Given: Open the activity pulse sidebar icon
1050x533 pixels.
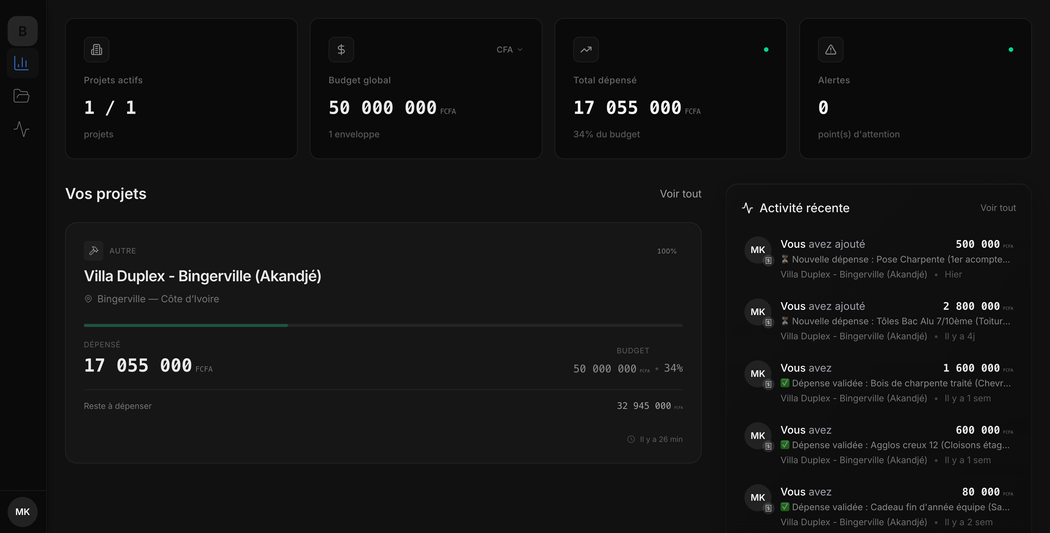Looking at the screenshot, I should coord(21,129).
